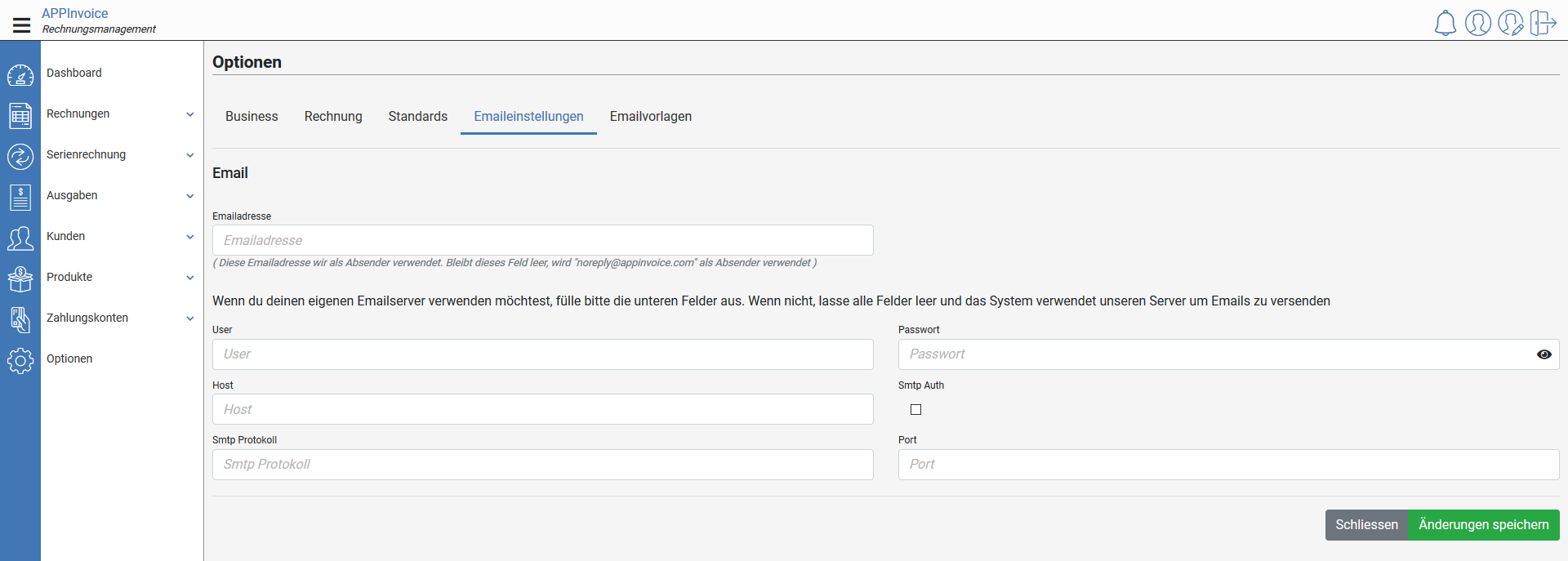Select the Emaileinstellungen tab

pyautogui.click(x=528, y=116)
